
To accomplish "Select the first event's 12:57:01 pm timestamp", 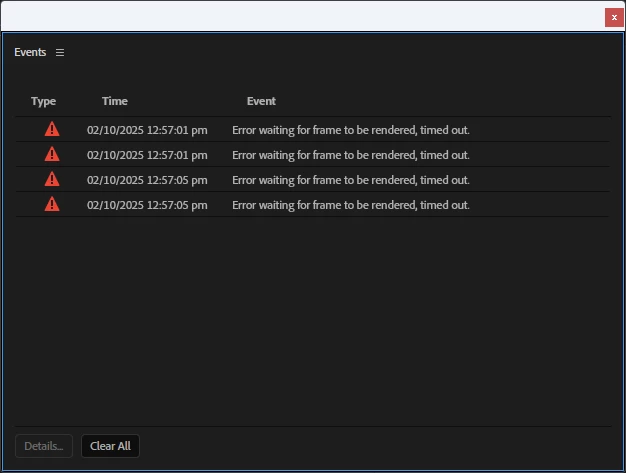I will click(147, 130).
